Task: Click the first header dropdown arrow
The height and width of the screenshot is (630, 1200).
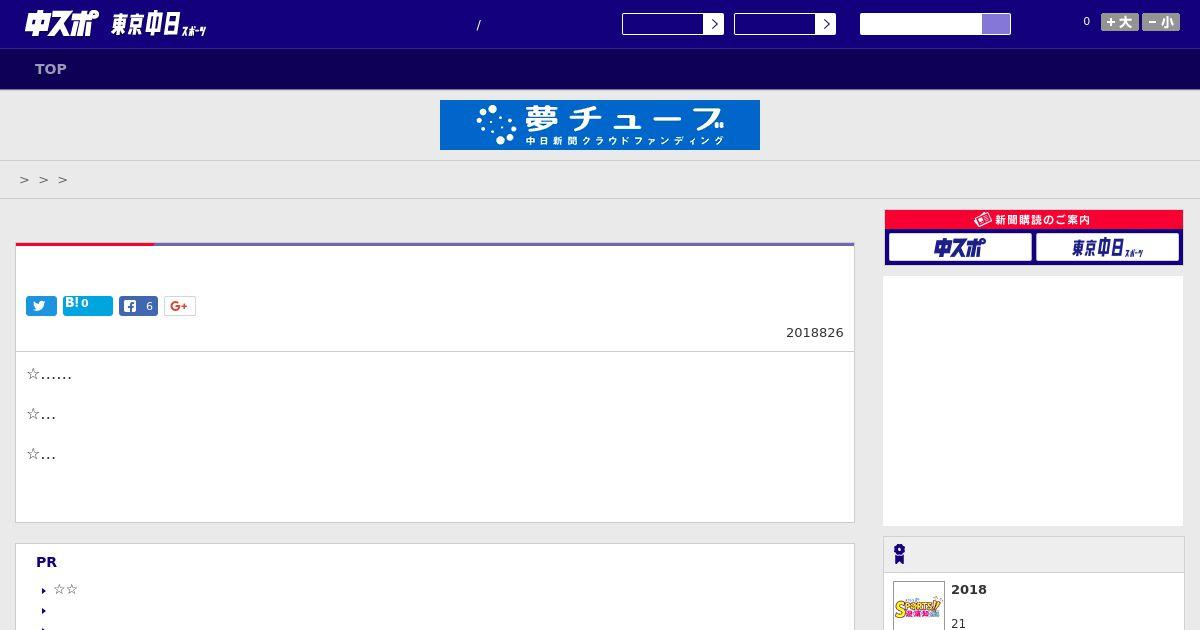Action: click(714, 24)
